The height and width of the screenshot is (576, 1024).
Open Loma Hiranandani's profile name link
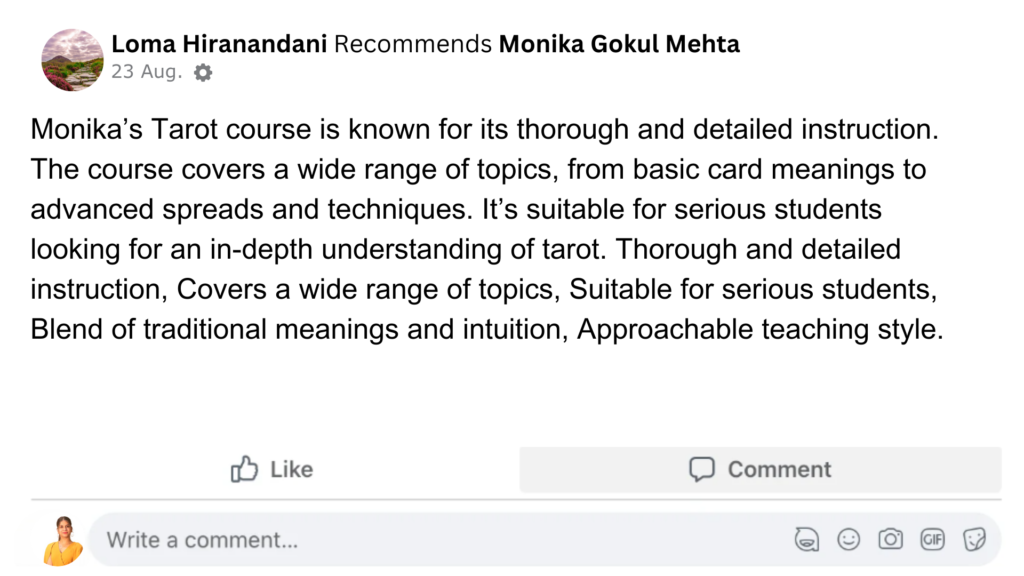[219, 44]
